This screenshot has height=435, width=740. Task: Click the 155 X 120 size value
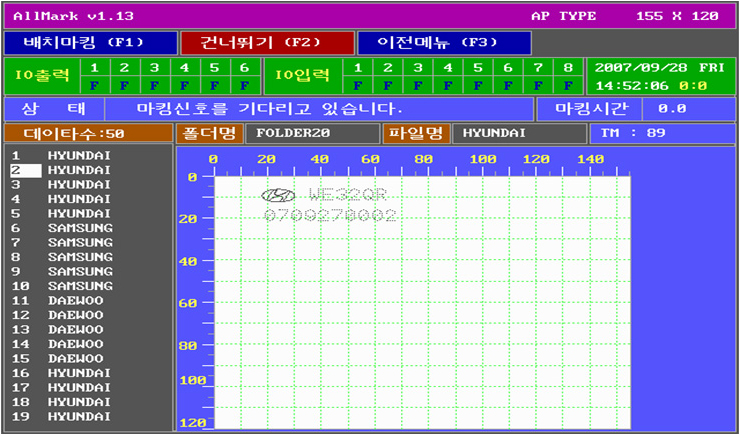[678, 16]
